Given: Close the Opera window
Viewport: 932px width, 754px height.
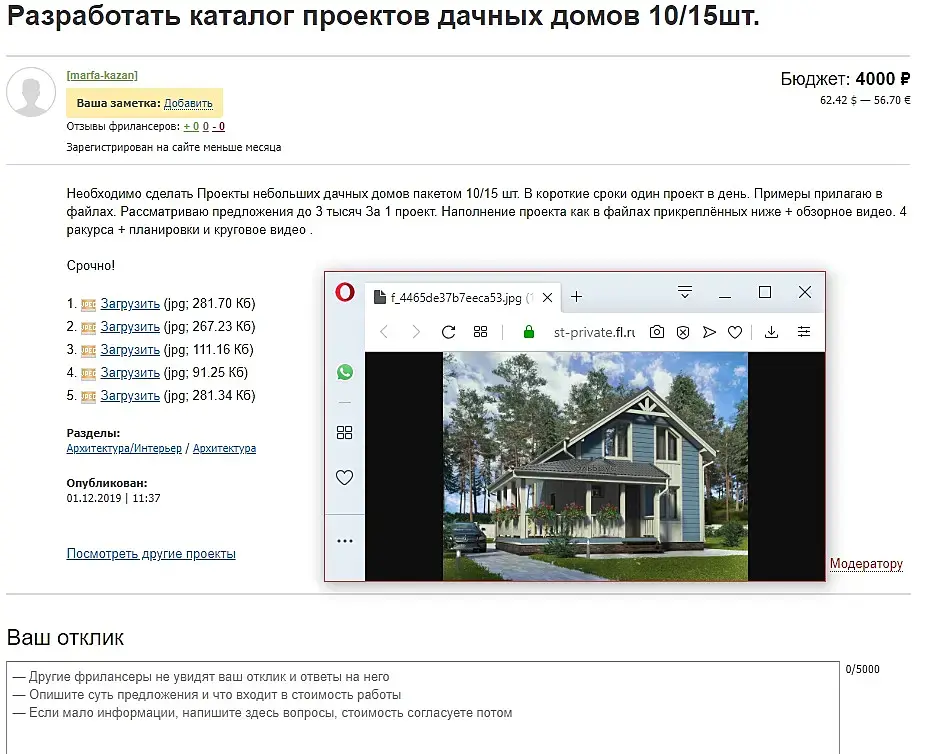Looking at the screenshot, I should tap(805, 292).
